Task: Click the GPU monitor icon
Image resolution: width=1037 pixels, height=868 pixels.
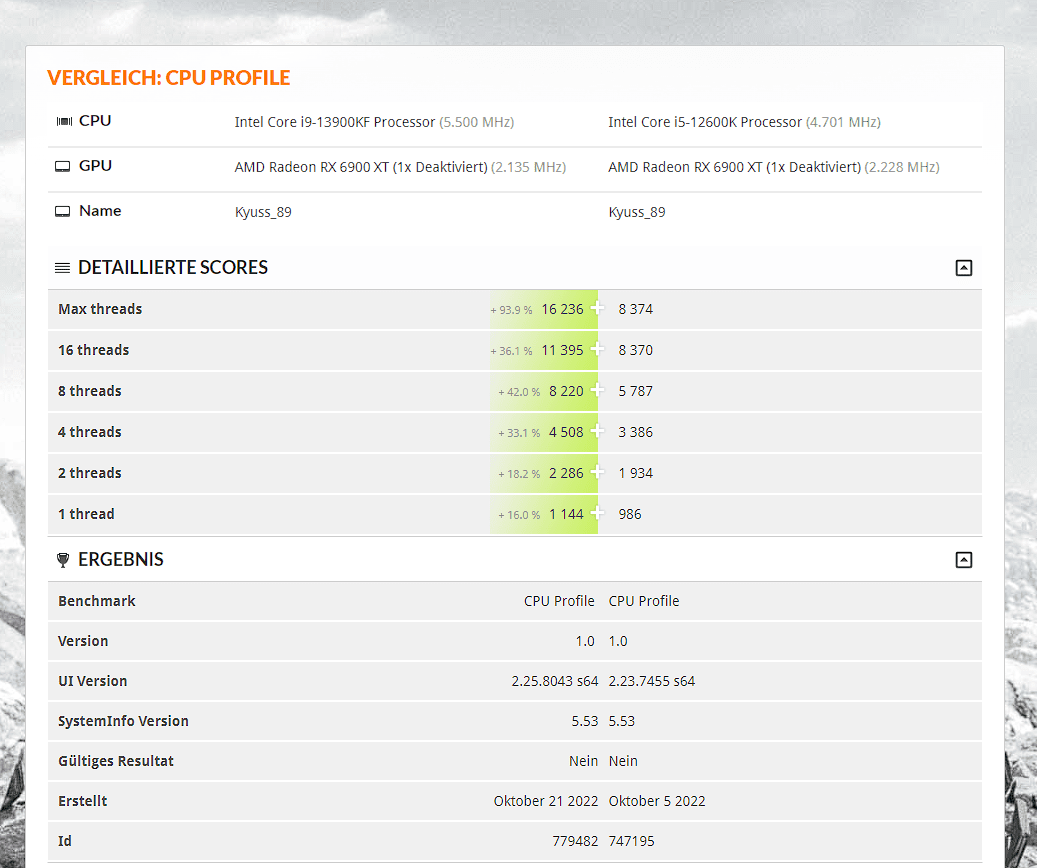Action: point(62,166)
